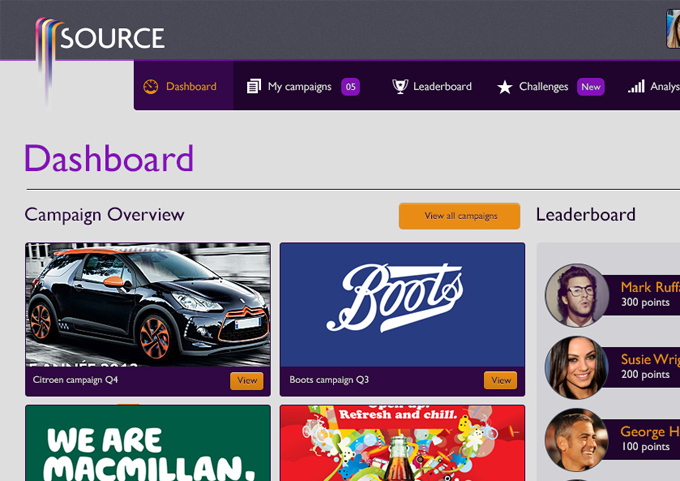
Task: Click the Leaderboard trophy icon
Action: (x=400, y=86)
